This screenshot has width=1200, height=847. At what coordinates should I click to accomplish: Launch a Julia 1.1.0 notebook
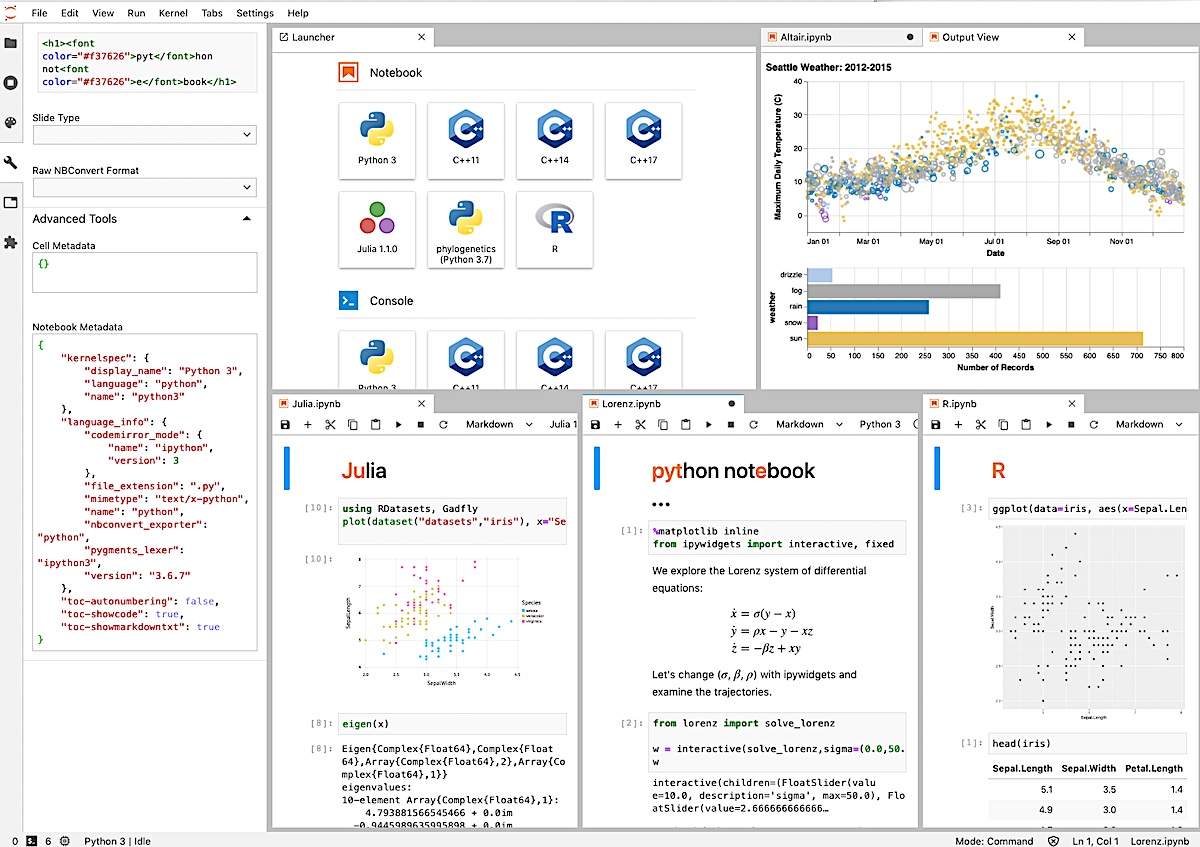tap(377, 230)
